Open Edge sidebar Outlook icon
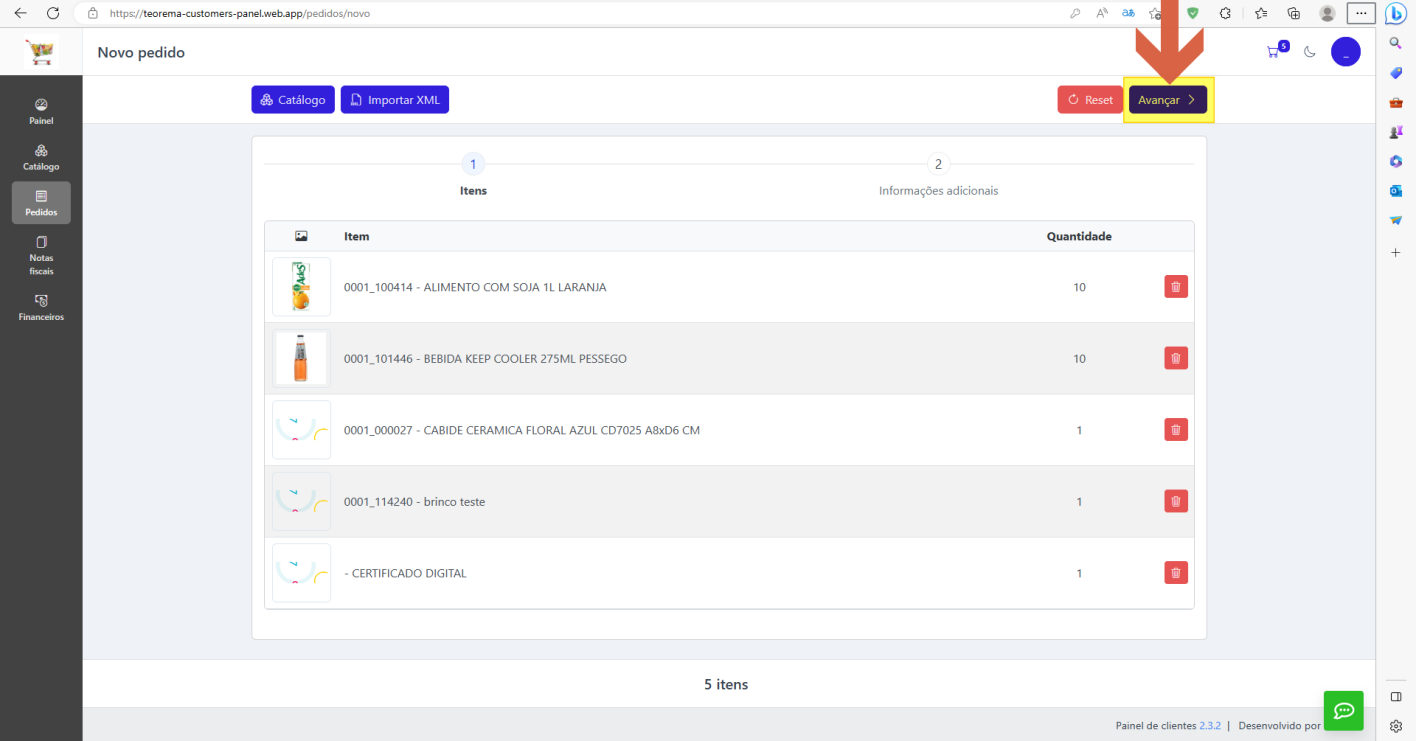Viewport: 1416px width, 741px height. (x=1396, y=190)
